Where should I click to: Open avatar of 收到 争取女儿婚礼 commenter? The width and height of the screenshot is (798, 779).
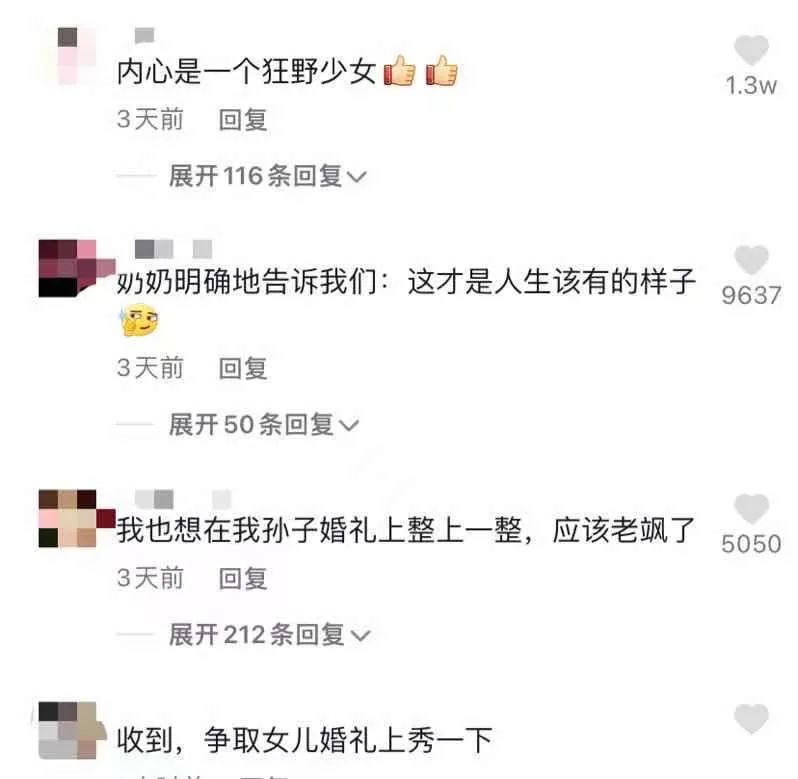pos(70,730)
